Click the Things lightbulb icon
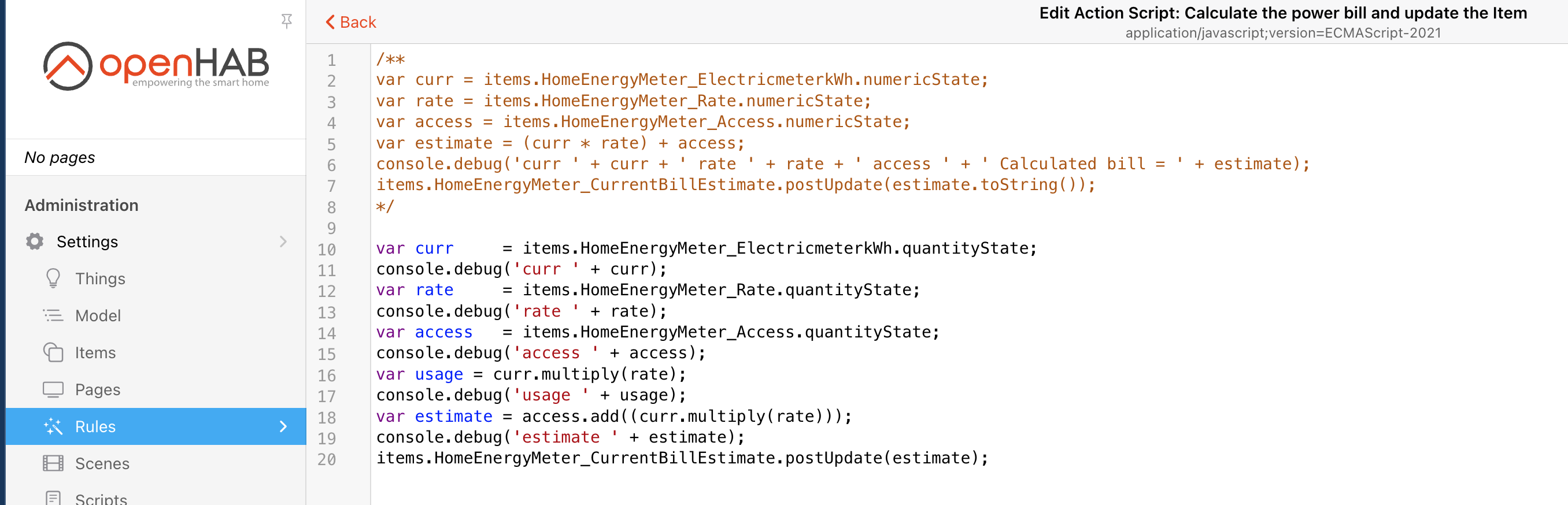 click(x=53, y=278)
